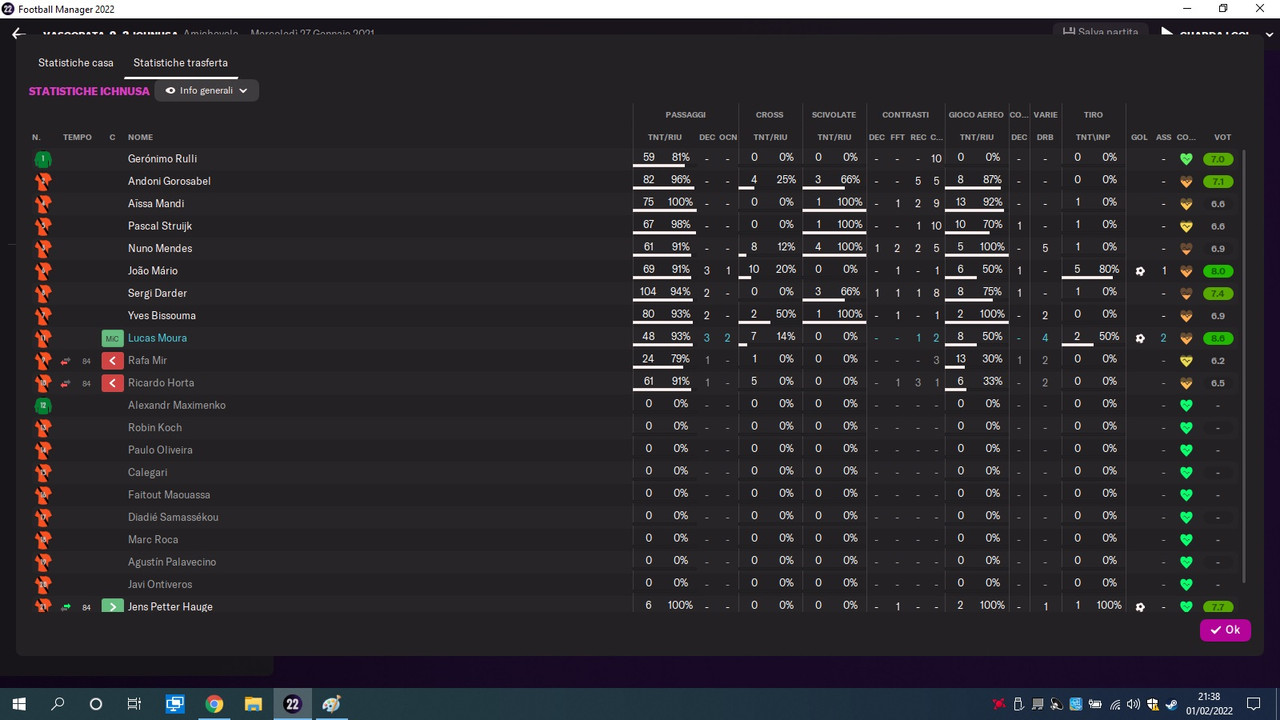Open Windows Start menu
Viewport: 1280px width, 720px height.
[19, 704]
